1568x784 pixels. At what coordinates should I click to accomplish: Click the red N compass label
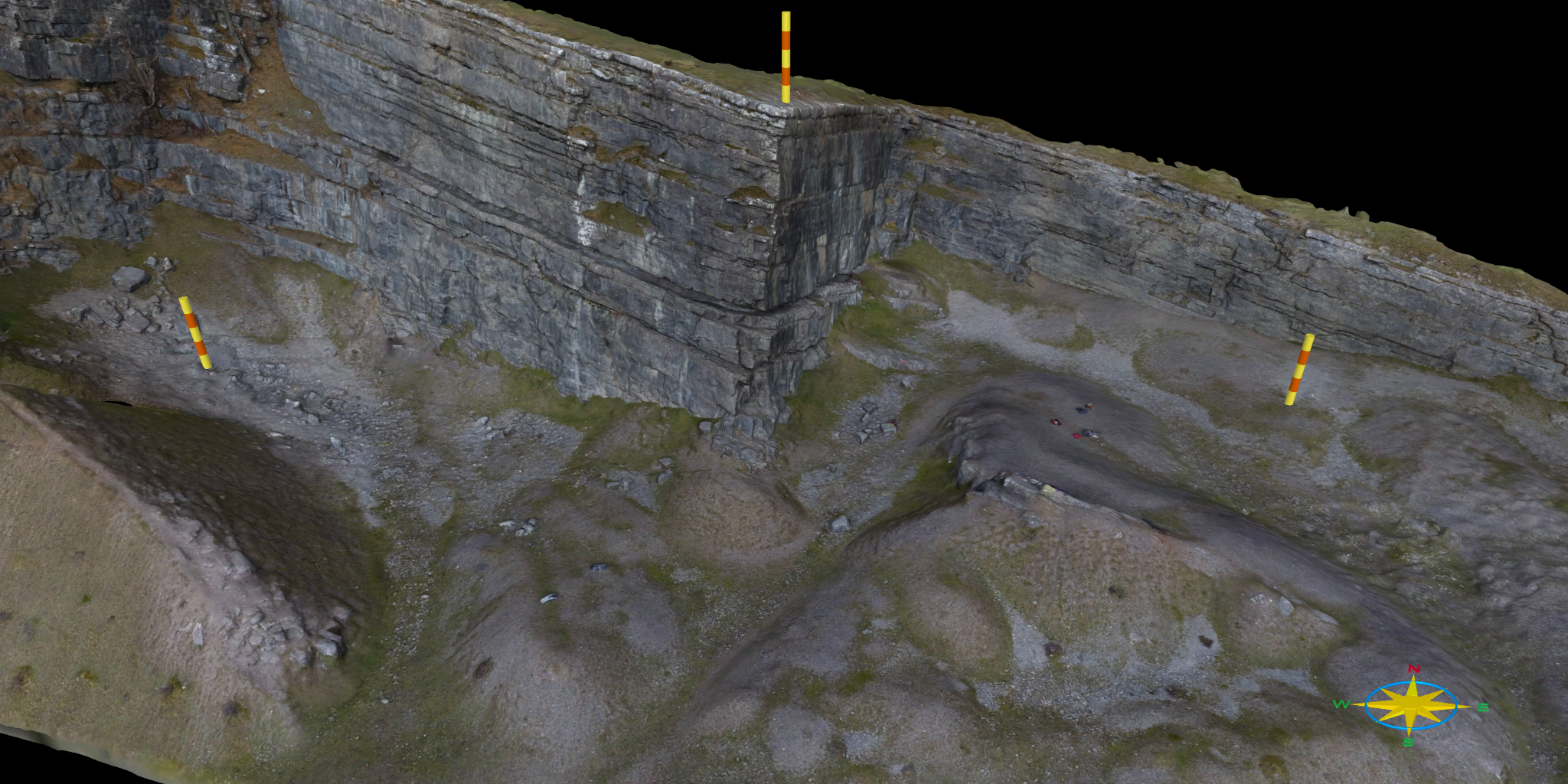click(1414, 669)
